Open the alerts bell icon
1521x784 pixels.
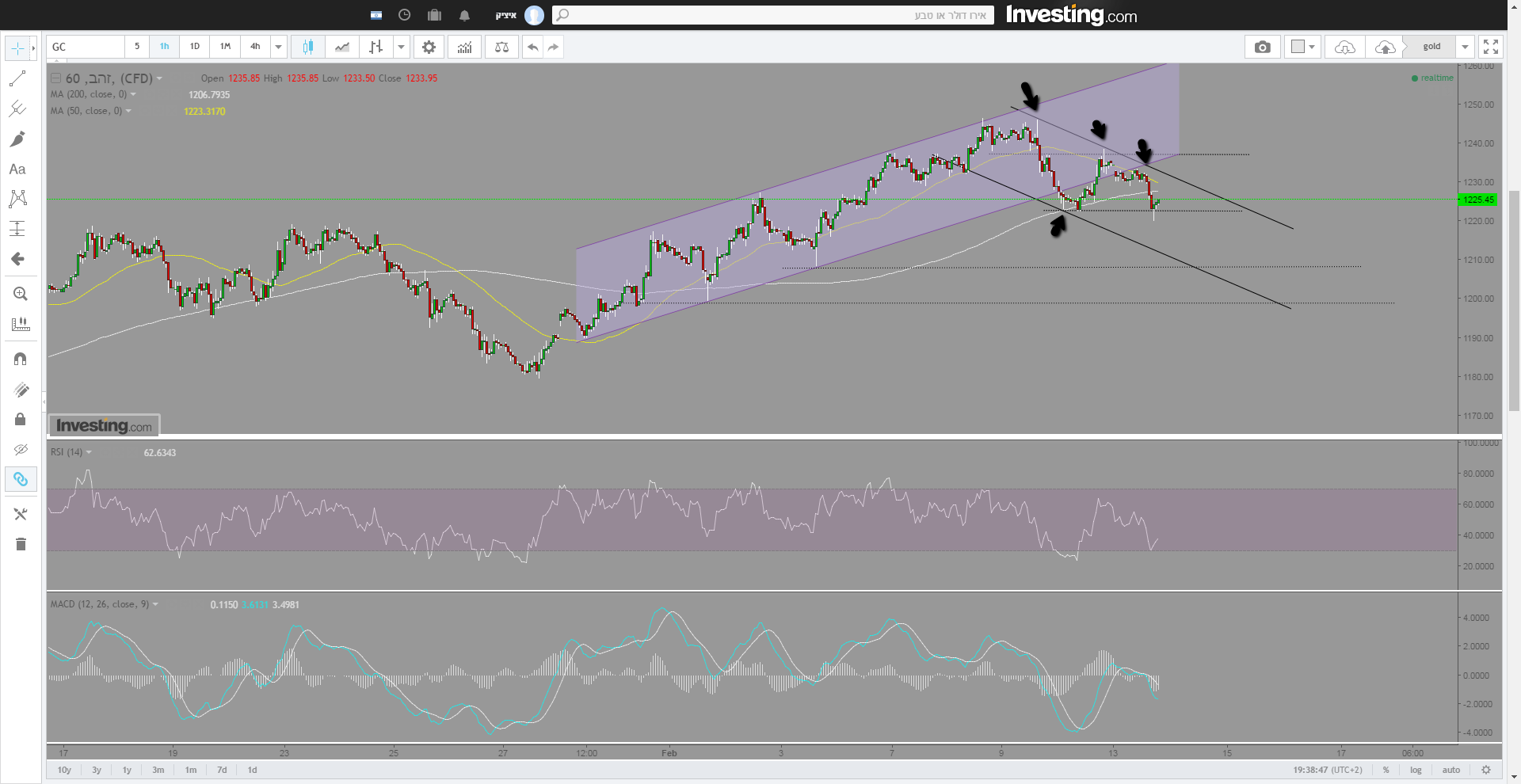(464, 15)
